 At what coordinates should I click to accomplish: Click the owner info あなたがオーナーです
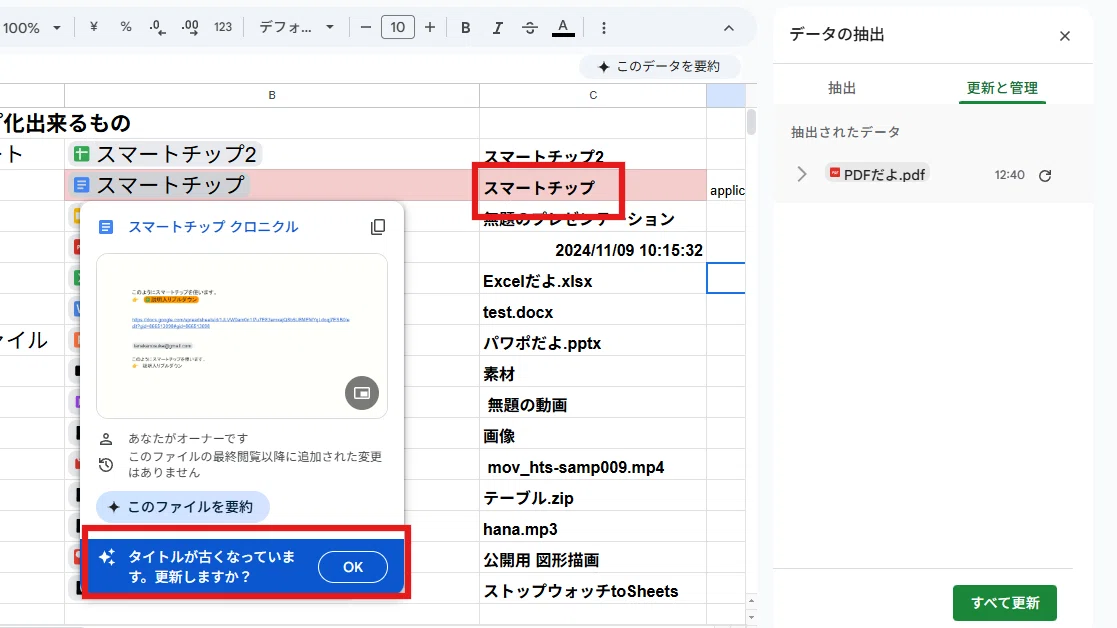pos(188,438)
